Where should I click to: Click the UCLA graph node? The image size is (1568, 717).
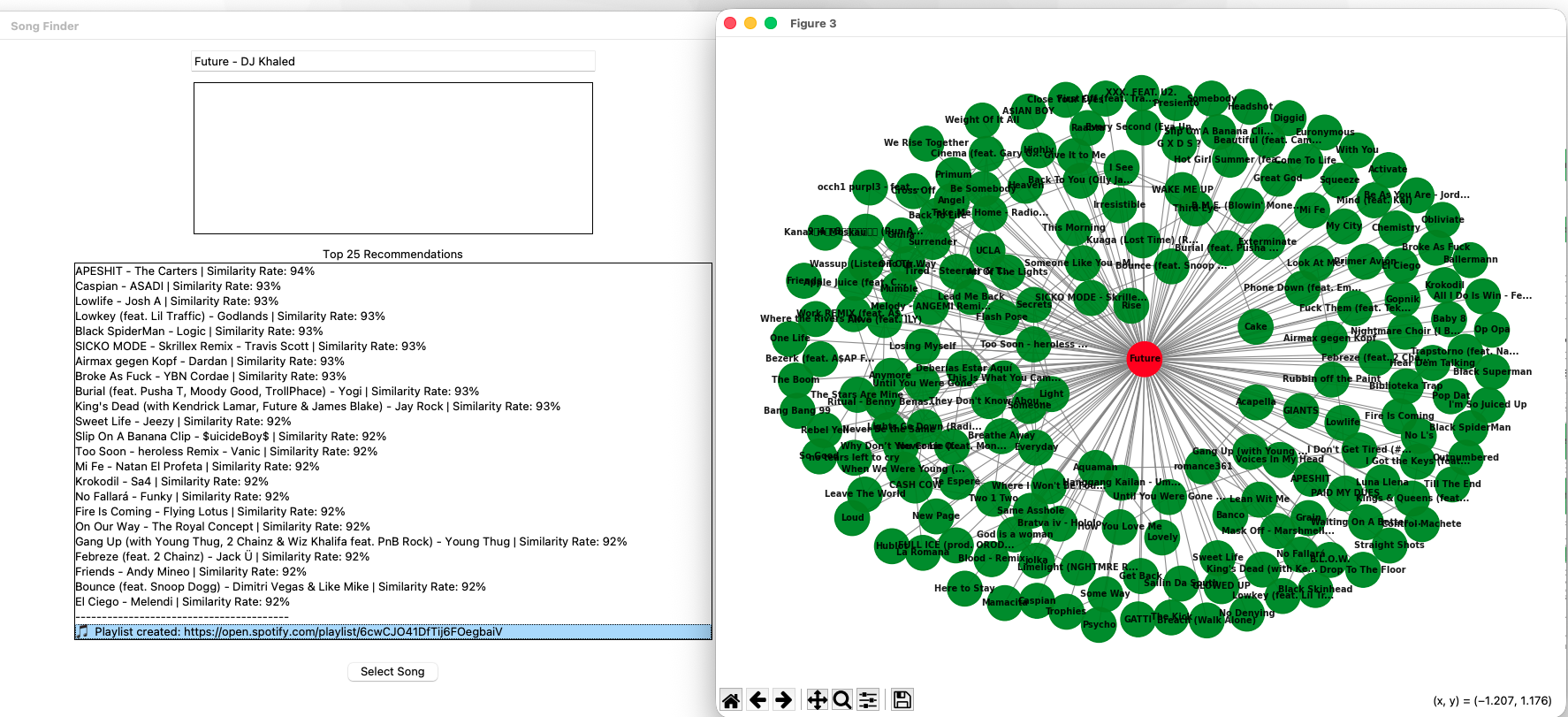pyautogui.click(x=987, y=250)
